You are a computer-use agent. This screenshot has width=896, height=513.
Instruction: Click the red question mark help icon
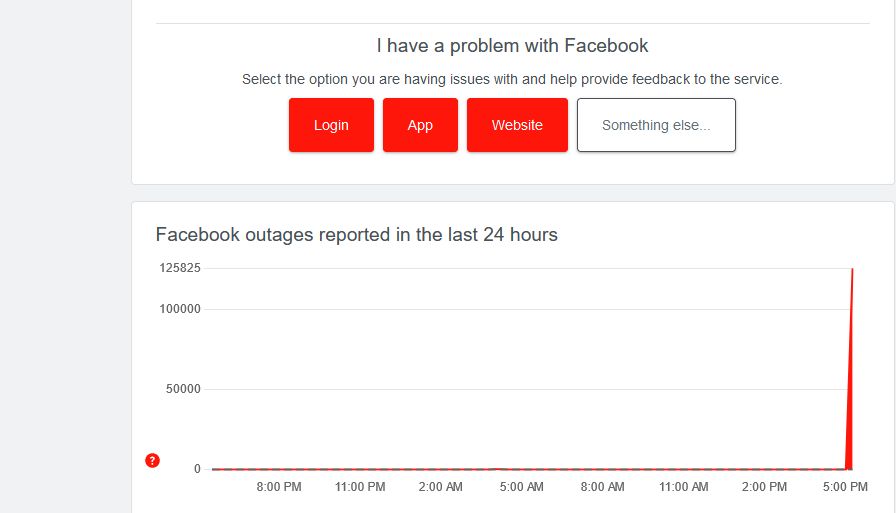coord(152,460)
